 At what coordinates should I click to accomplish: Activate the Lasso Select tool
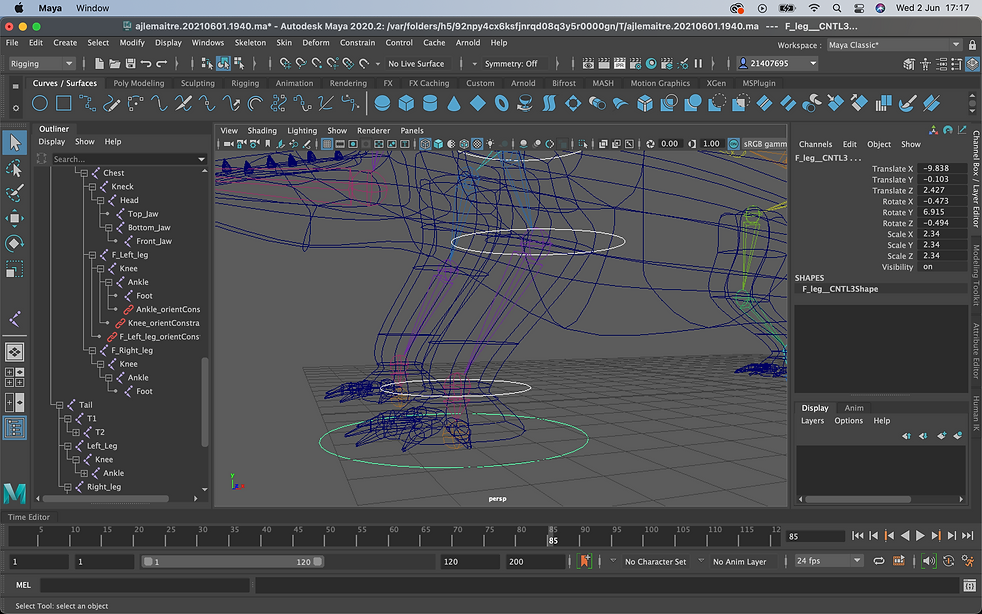tap(14, 168)
